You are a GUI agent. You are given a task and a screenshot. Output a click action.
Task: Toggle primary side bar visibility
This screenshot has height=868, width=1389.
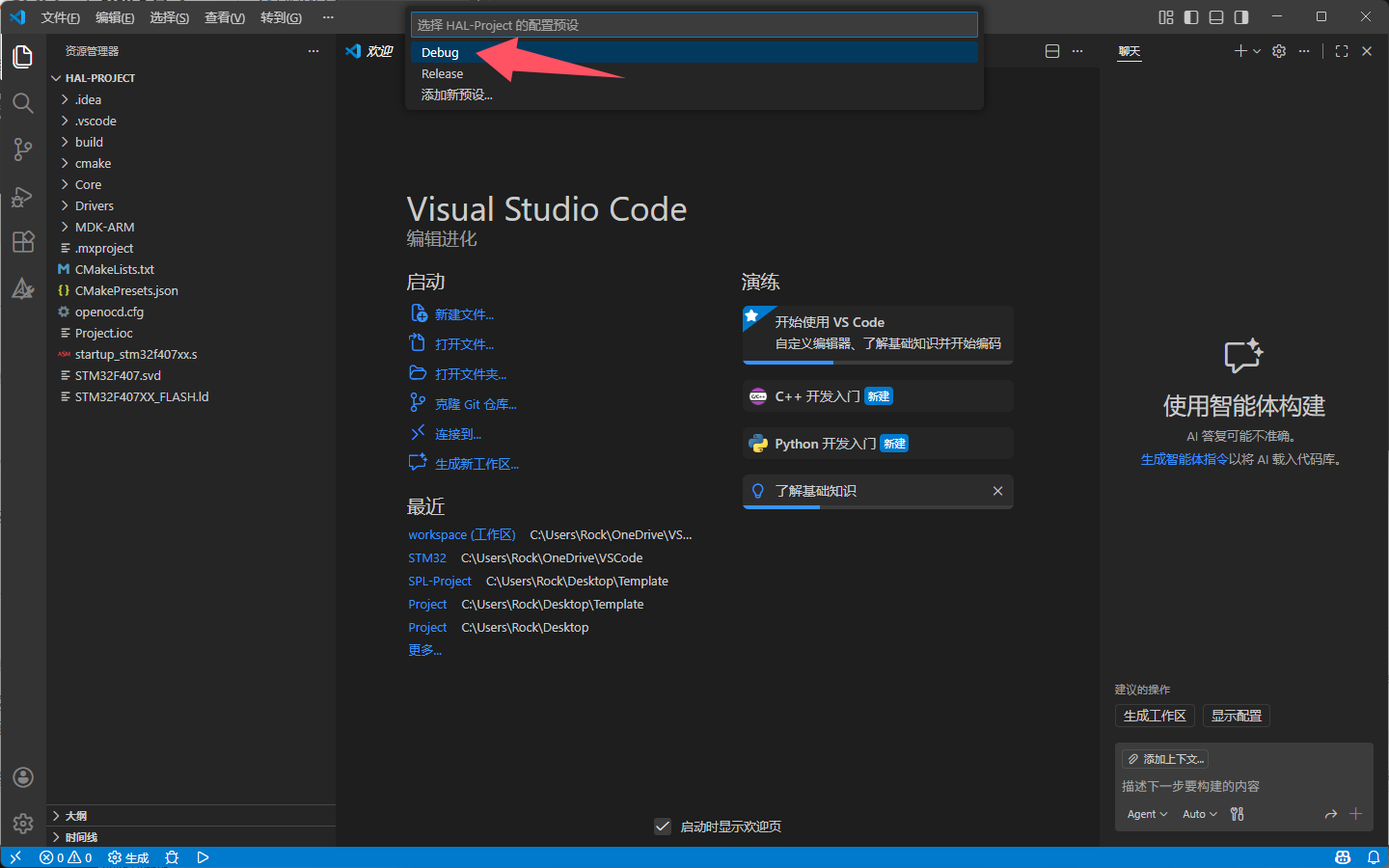point(1191,17)
